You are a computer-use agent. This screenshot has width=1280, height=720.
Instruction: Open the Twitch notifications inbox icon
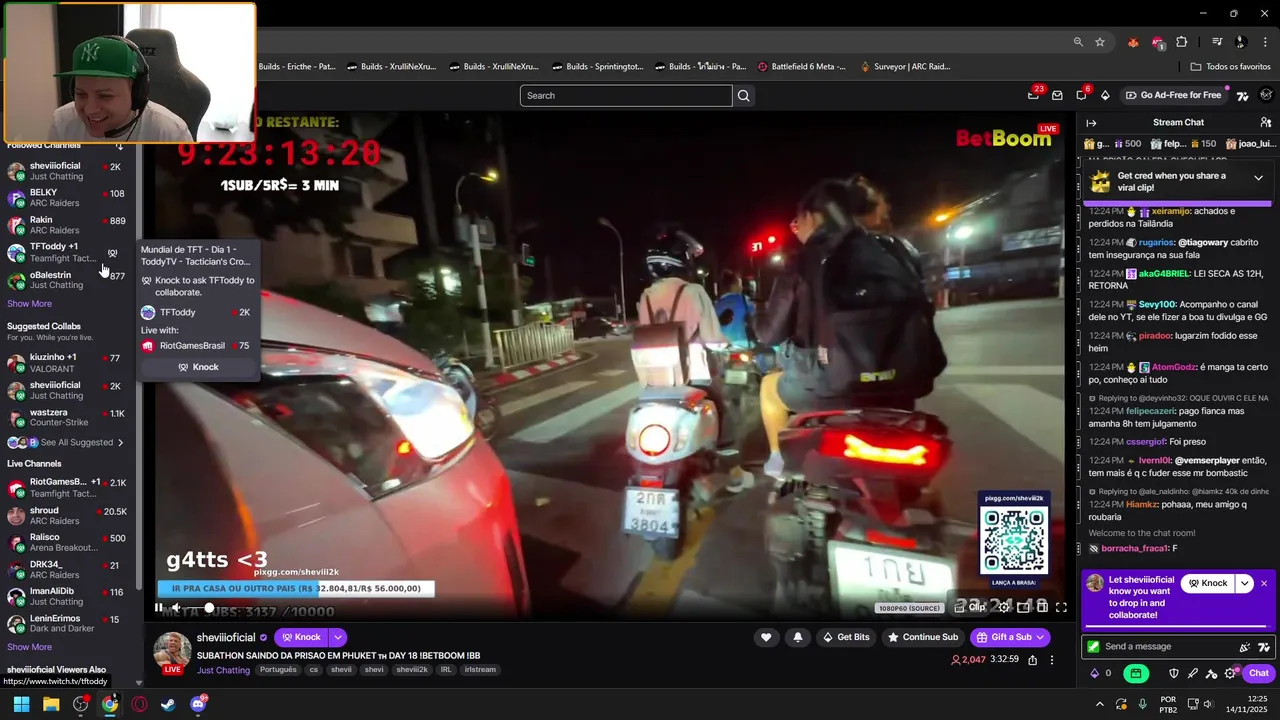pos(1057,95)
